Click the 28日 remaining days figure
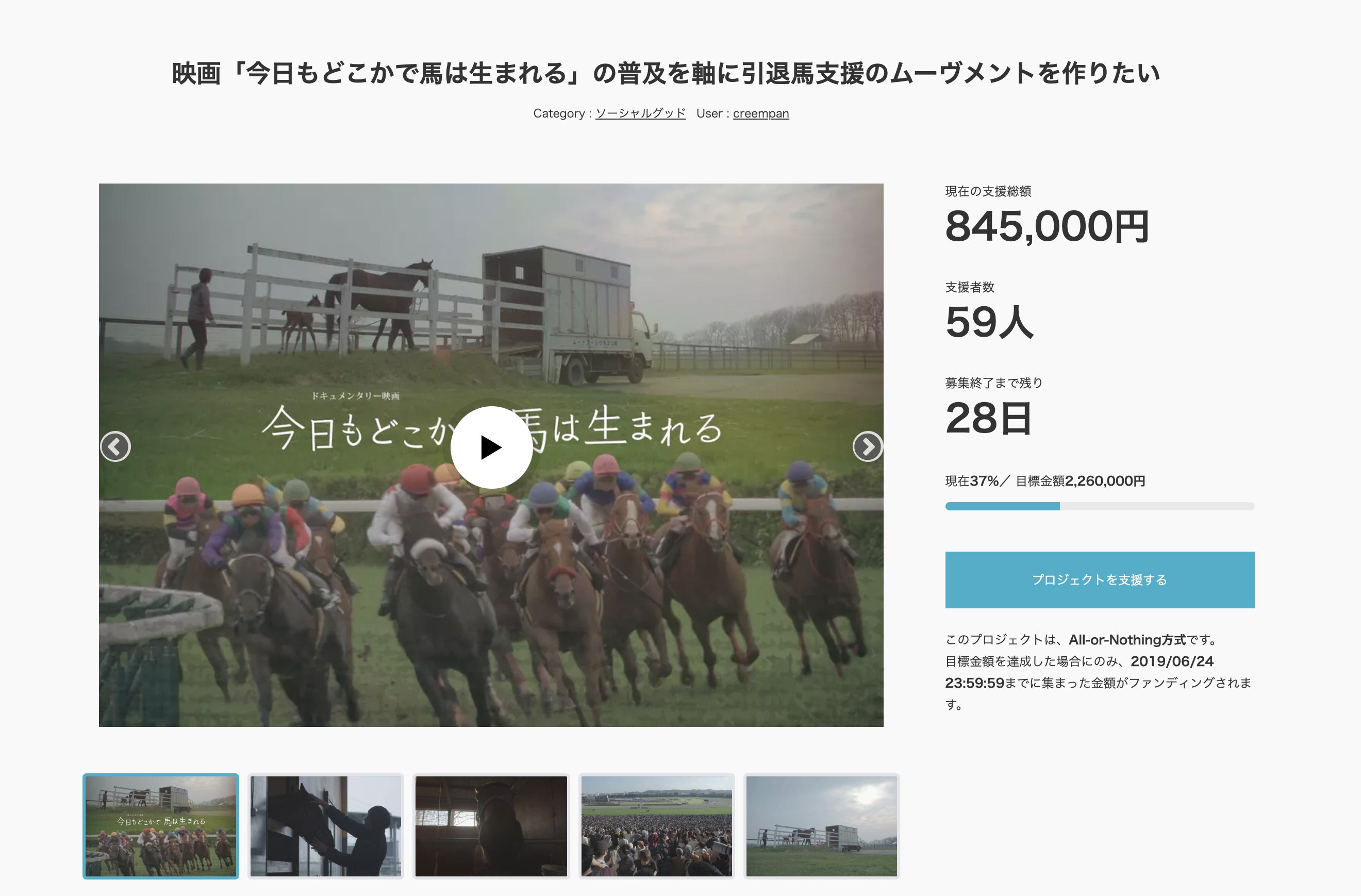 coord(988,418)
